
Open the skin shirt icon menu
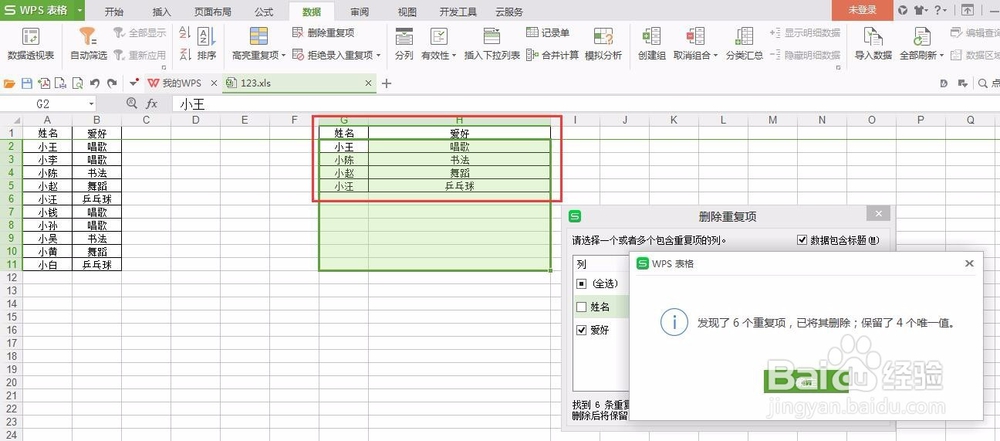919,10
